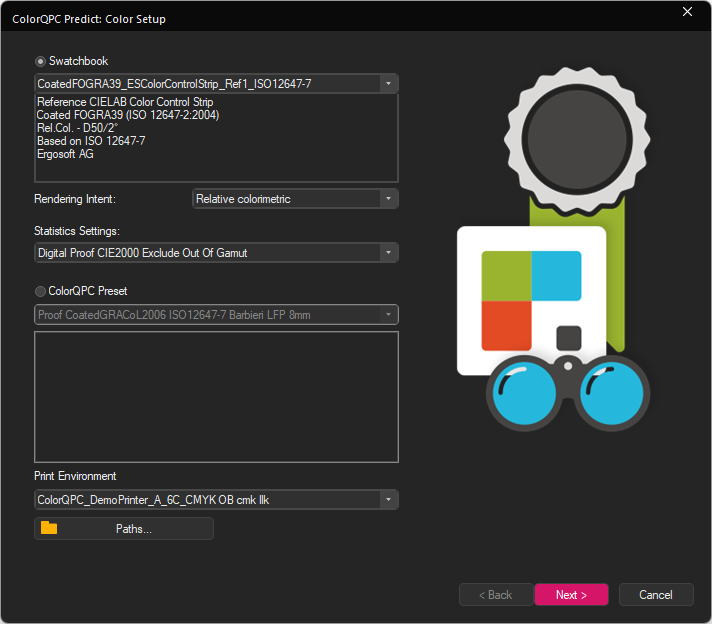Image resolution: width=712 pixels, height=624 pixels.
Task: Expand the Print Environment dropdown
Action: [x=216, y=500]
